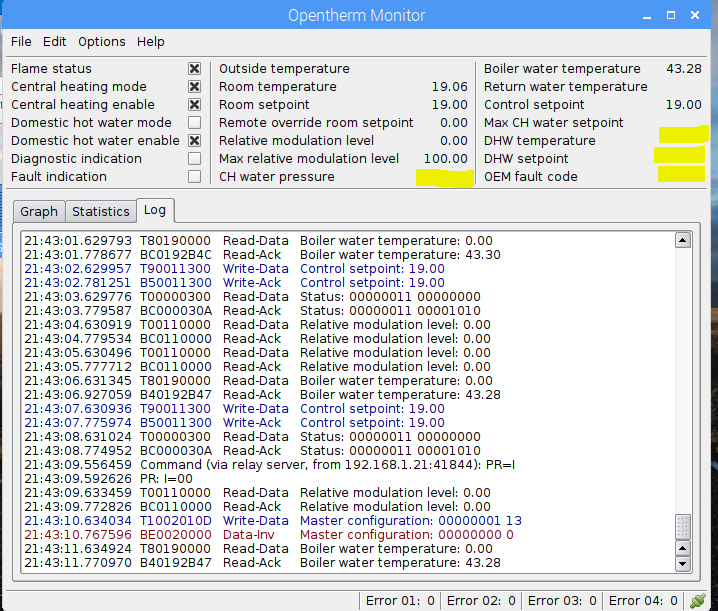
Task: Click log entry 21:43:02.629957 Write-Data Control setpoint
Action: coord(234,268)
